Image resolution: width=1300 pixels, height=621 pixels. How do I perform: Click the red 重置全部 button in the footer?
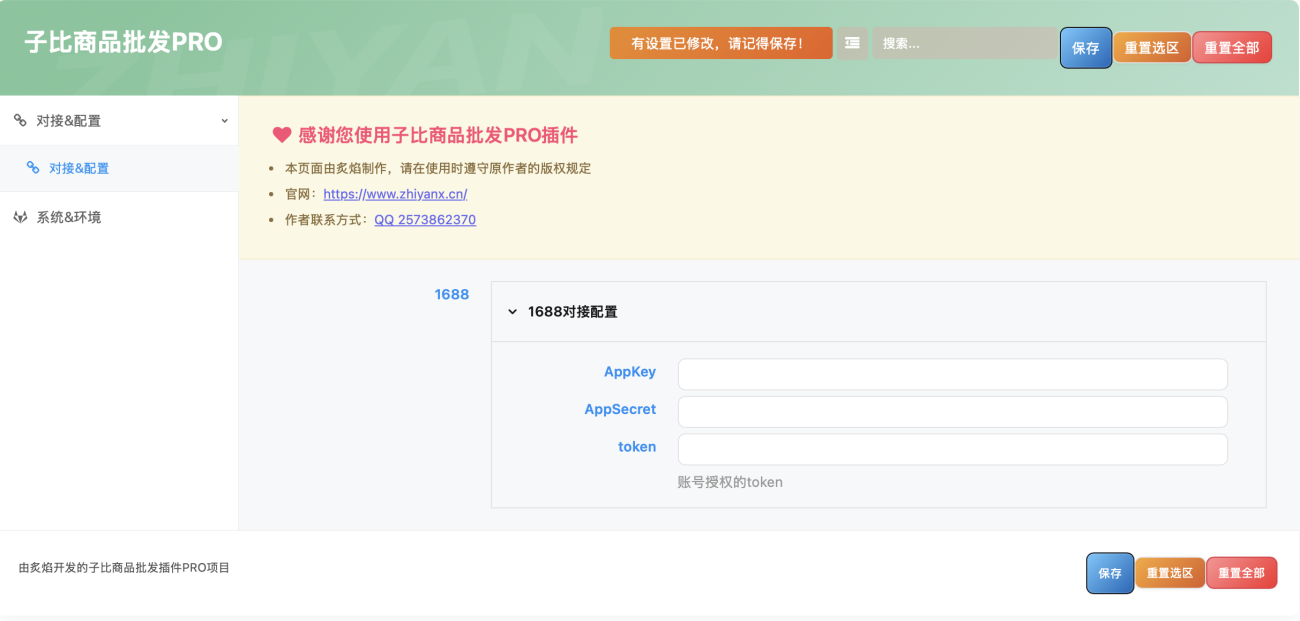(1241, 573)
